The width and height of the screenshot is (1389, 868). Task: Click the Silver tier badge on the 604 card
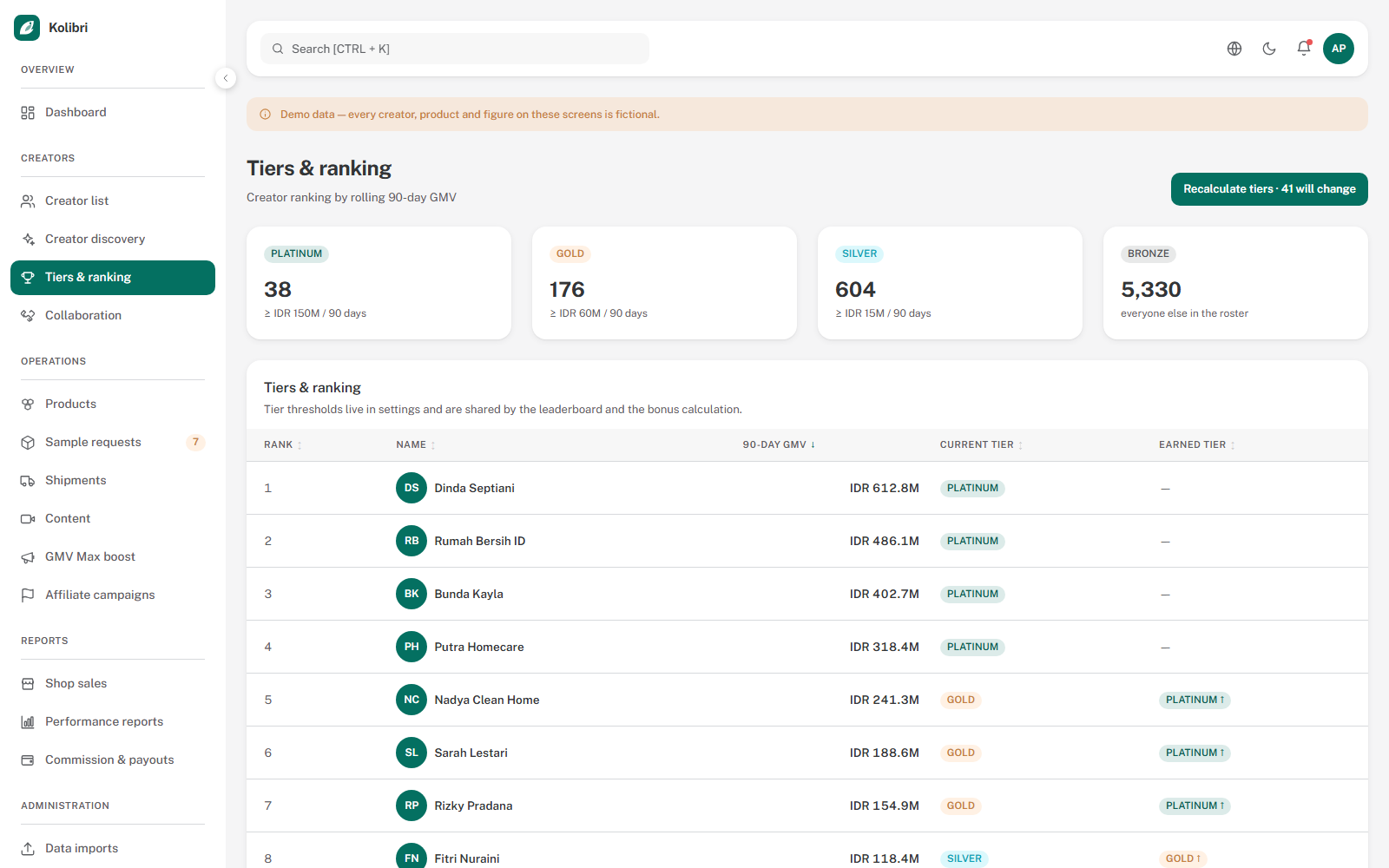coord(859,253)
